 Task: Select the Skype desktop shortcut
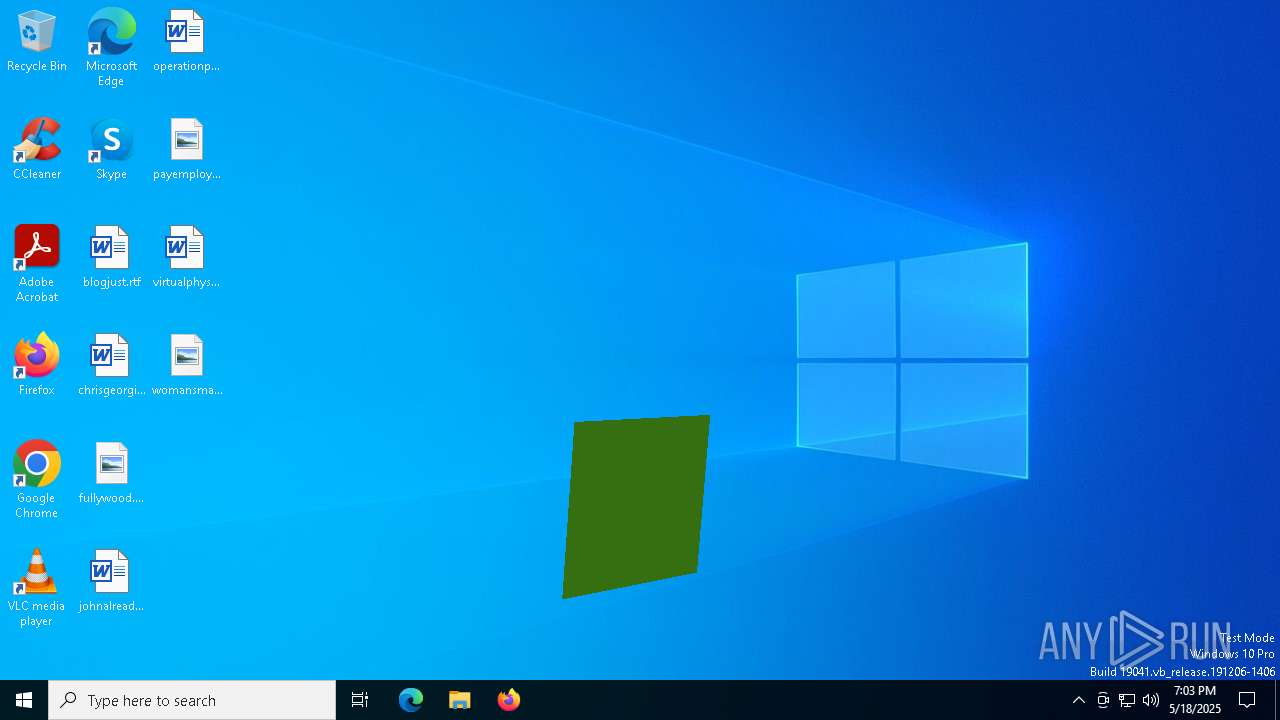point(111,149)
